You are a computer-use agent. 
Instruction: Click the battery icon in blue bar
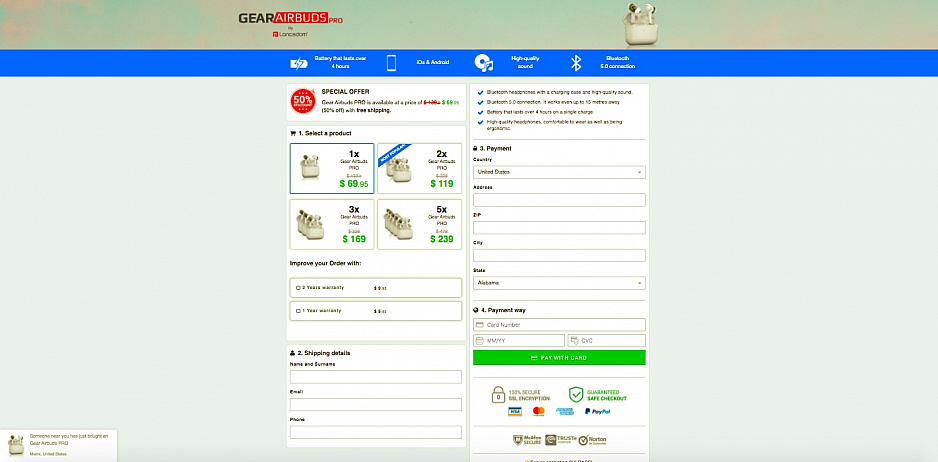(x=299, y=63)
